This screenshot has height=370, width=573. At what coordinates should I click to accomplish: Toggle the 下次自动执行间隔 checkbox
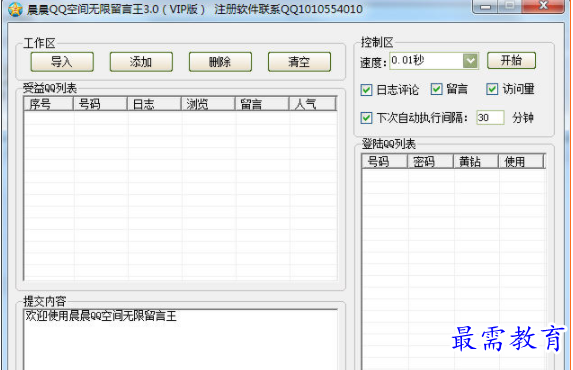pos(367,118)
